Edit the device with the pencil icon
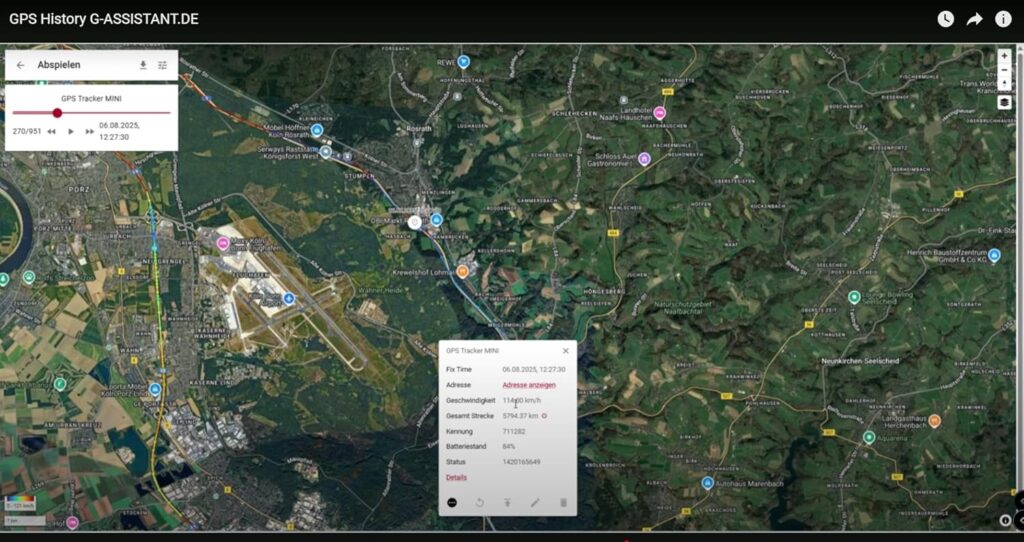1024x542 pixels. click(535, 502)
